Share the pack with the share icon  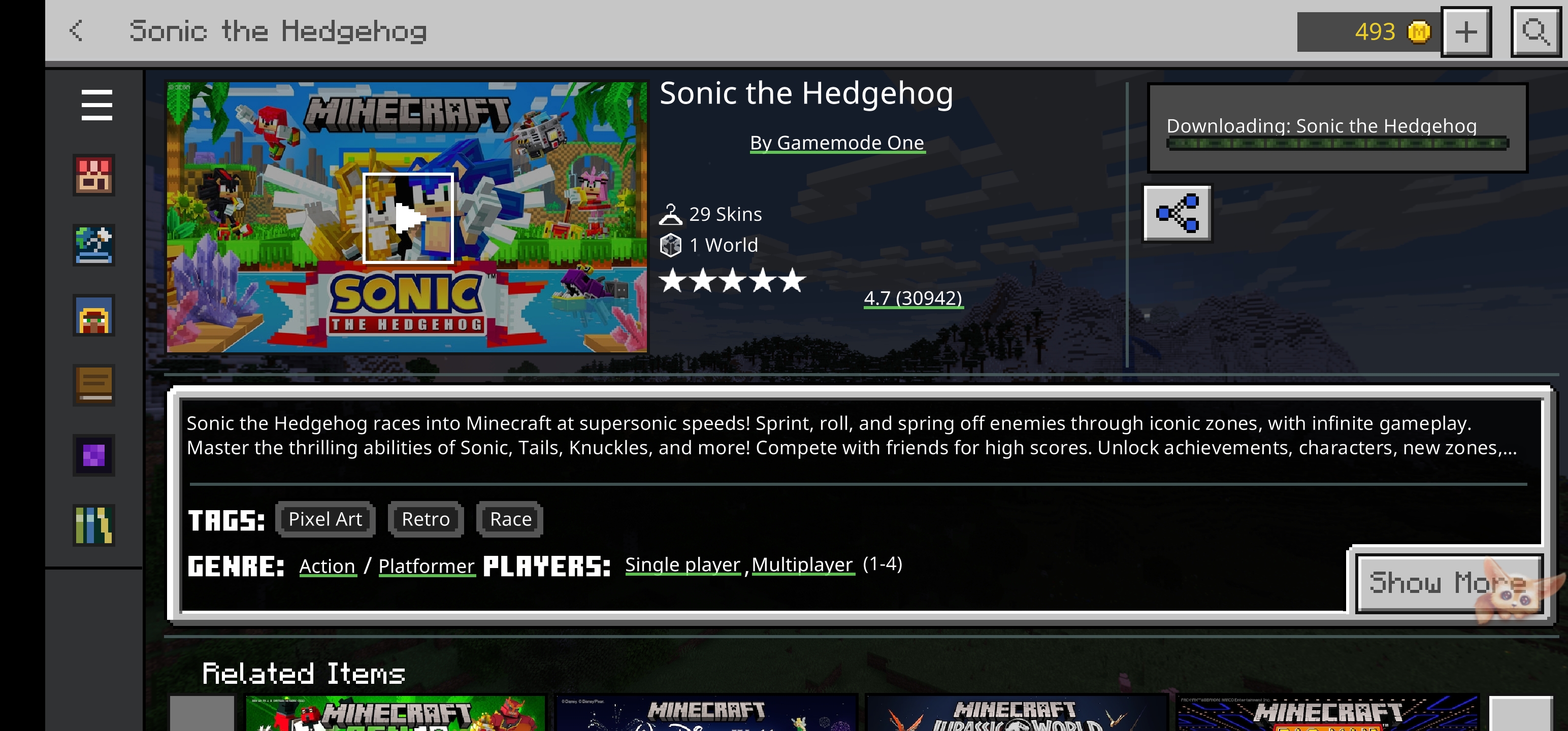tap(1177, 214)
